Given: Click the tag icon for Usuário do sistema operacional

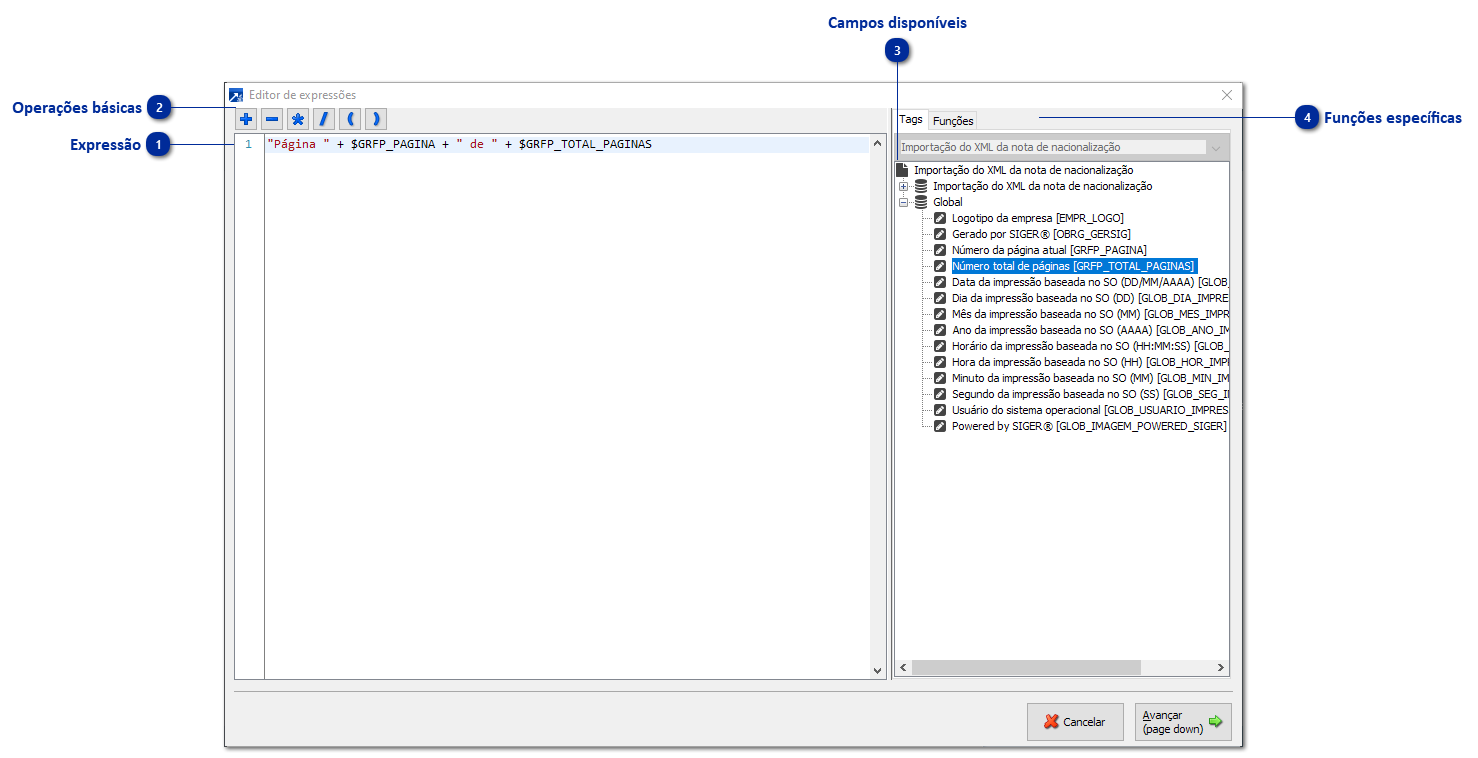Looking at the screenshot, I should [x=940, y=410].
